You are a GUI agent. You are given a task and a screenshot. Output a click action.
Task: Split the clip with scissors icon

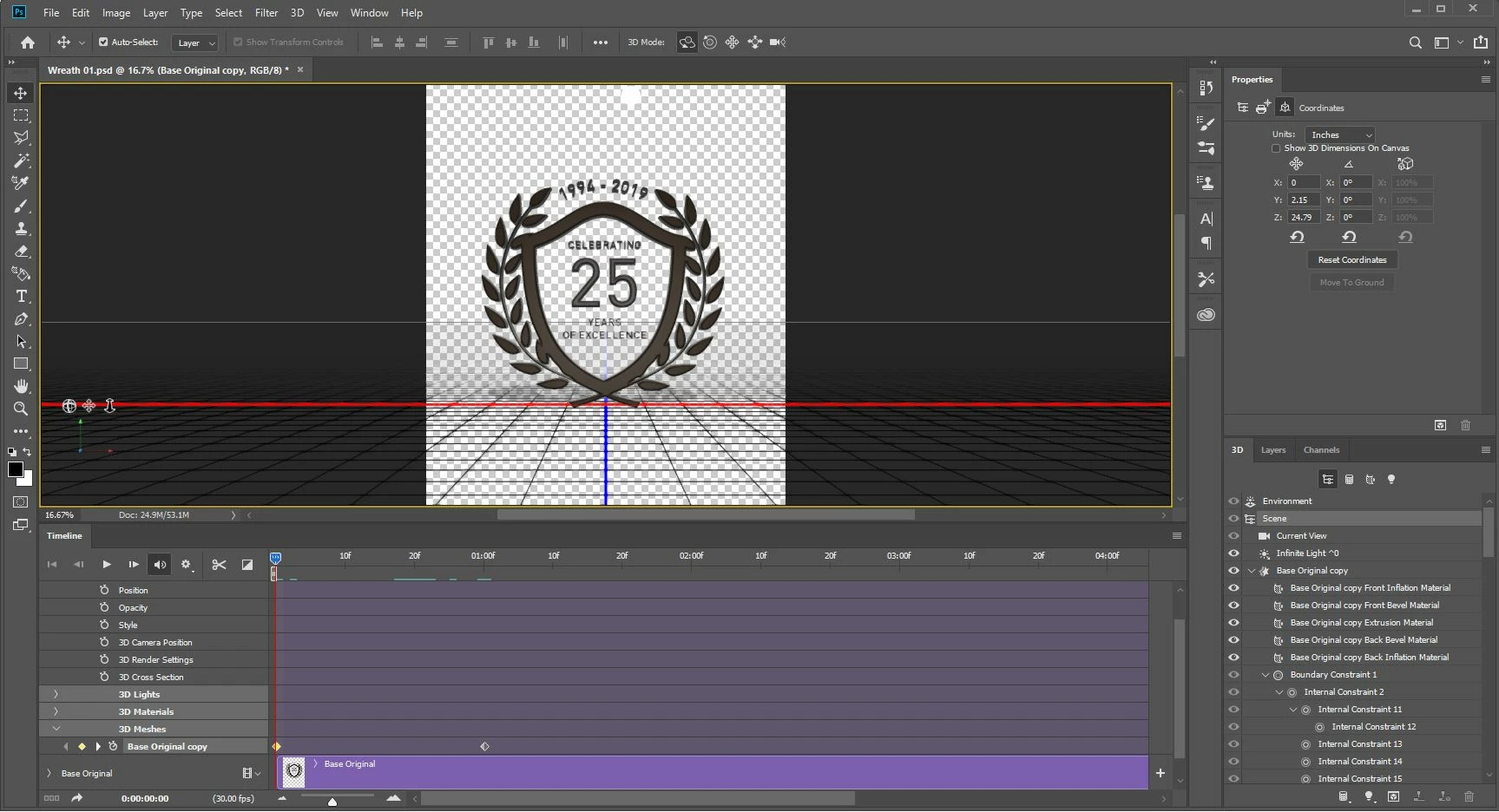pyautogui.click(x=219, y=565)
